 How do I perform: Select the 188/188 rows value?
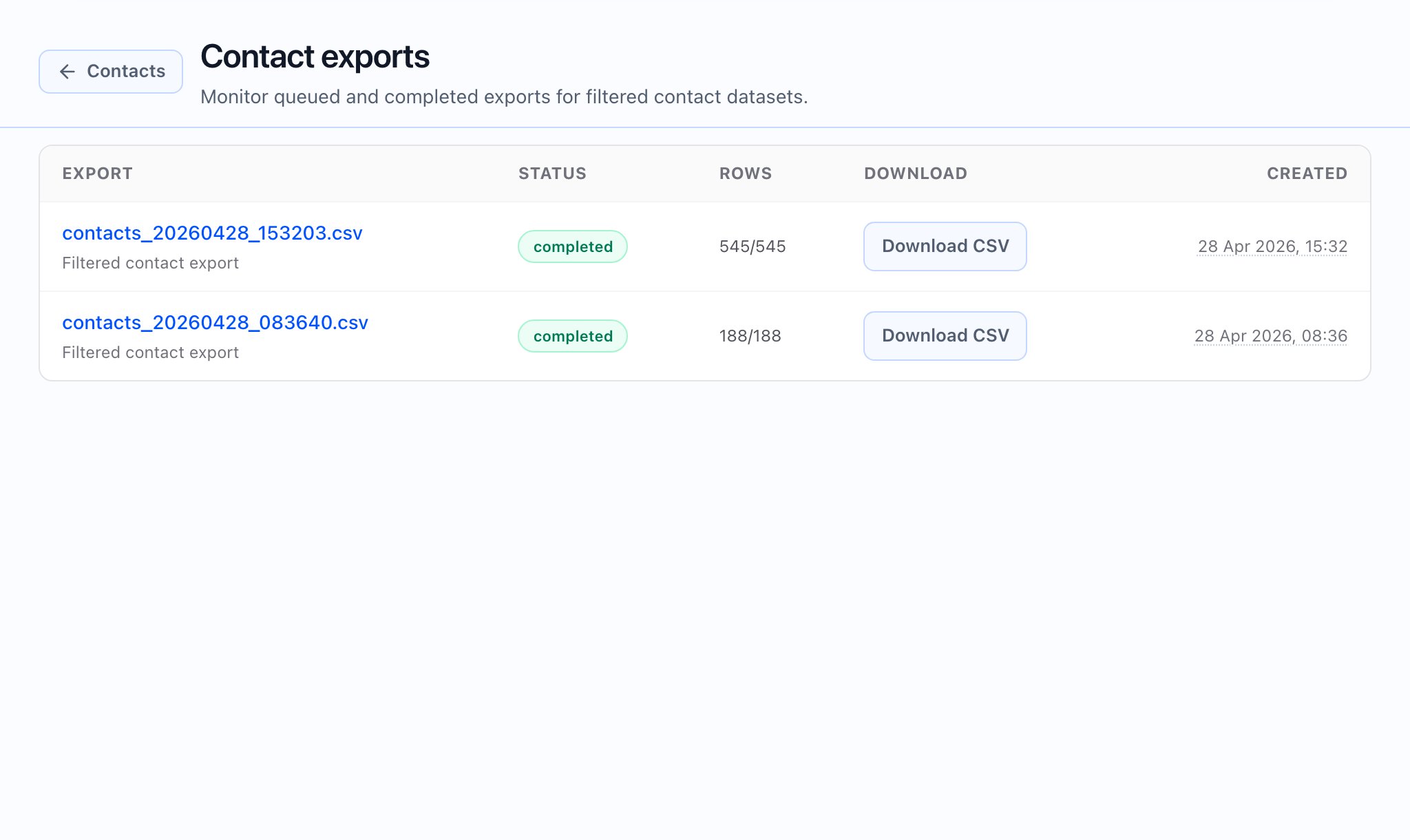pyautogui.click(x=750, y=336)
